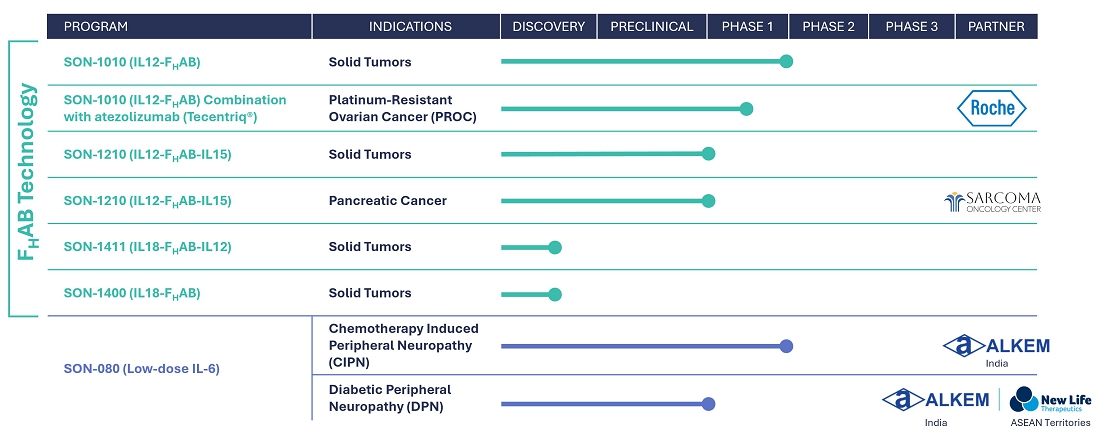
Task: Click the Alkem logo in the CIPN row
Action: (x=996, y=346)
